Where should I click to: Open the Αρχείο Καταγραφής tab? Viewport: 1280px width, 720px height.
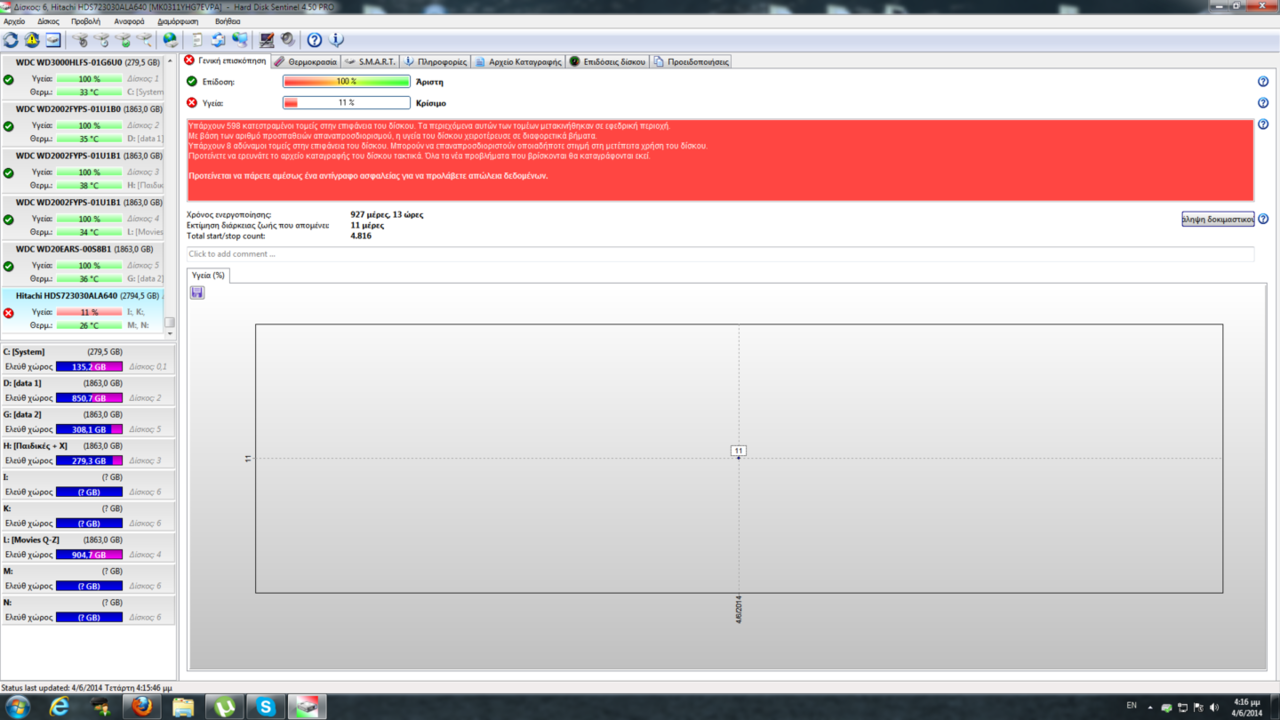coord(517,62)
